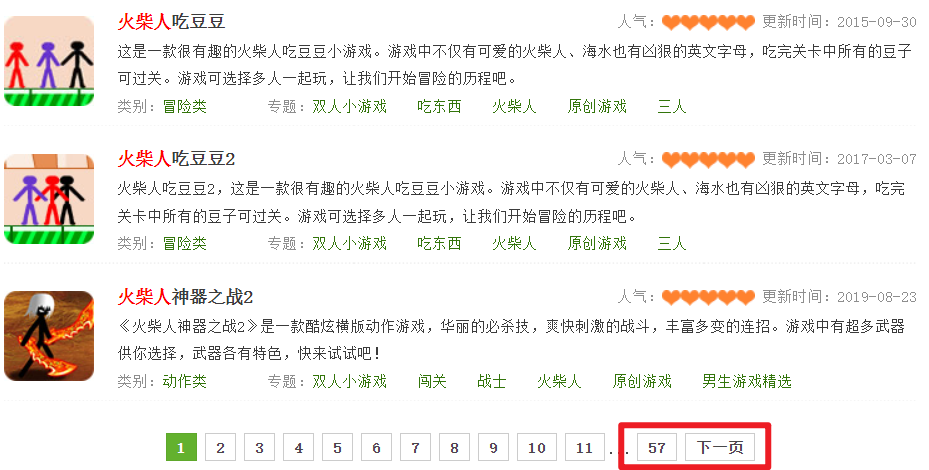This screenshot has width=929, height=470.
Task: Open 战士 topic tag
Action: coord(492,381)
